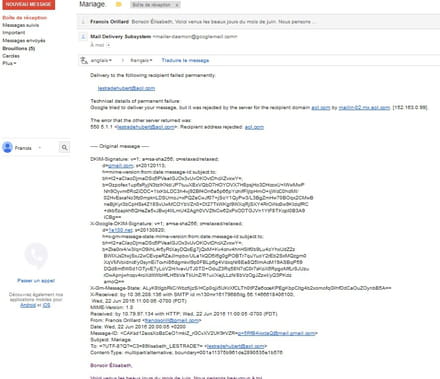Expand the Plus menu in sidebar
Image resolution: width=440 pixels, height=379 pixels.
(9, 63)
